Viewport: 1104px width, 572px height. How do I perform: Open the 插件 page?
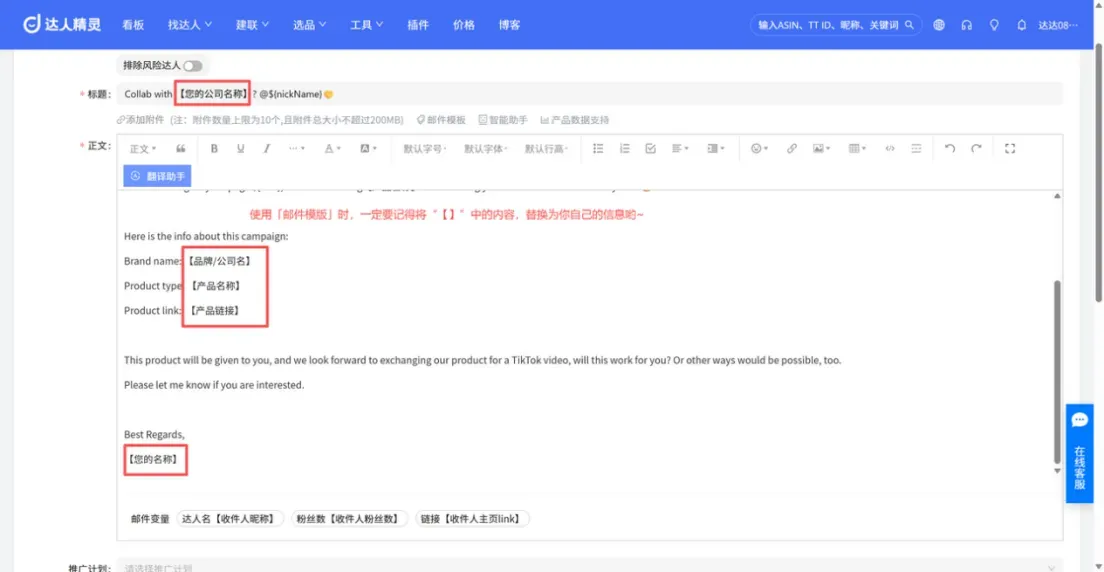[x=418, y=25]
